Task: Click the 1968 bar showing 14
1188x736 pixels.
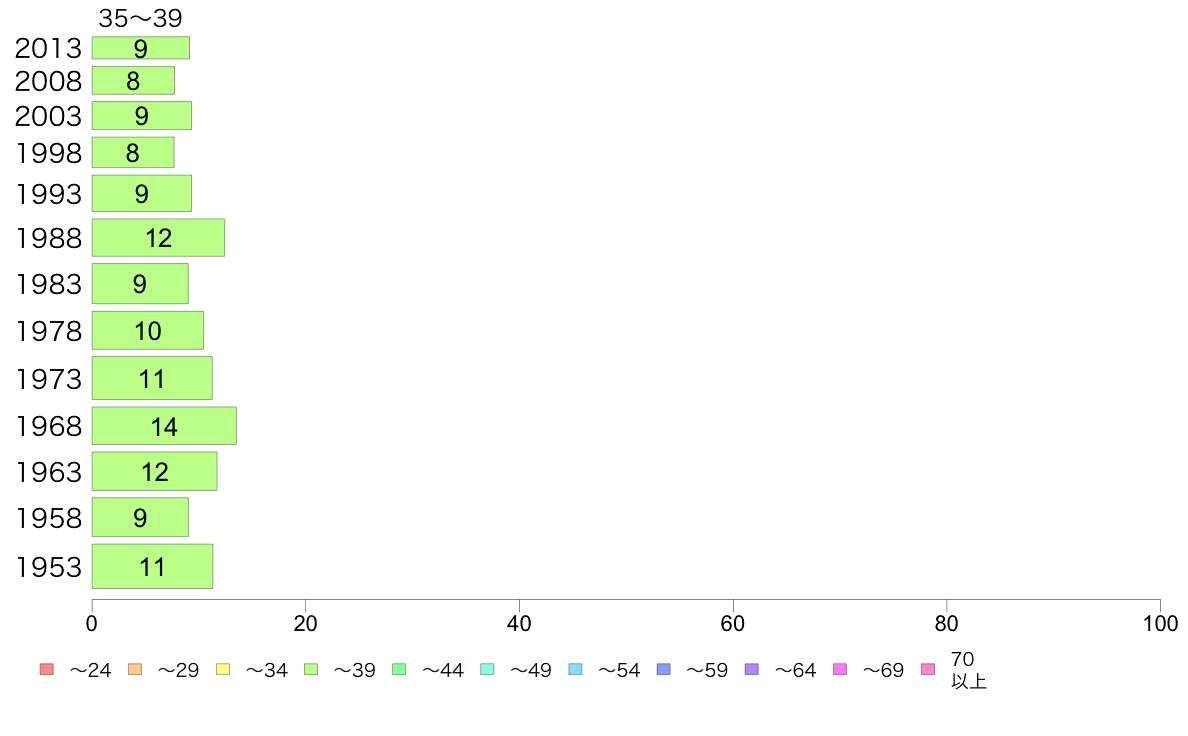Action: click(x=164, y=426)
